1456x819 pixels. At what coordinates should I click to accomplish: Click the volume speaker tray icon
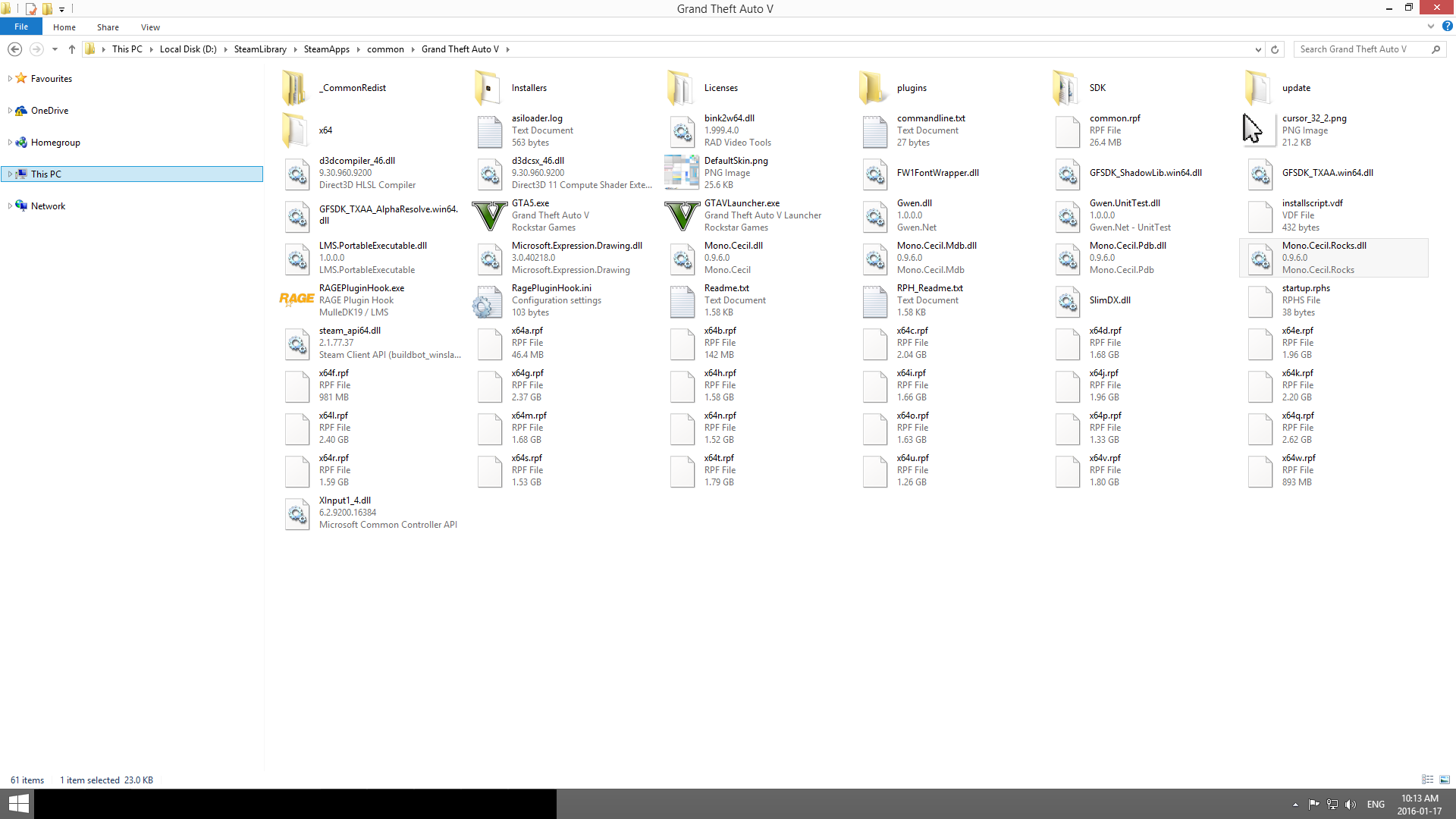1351,805
